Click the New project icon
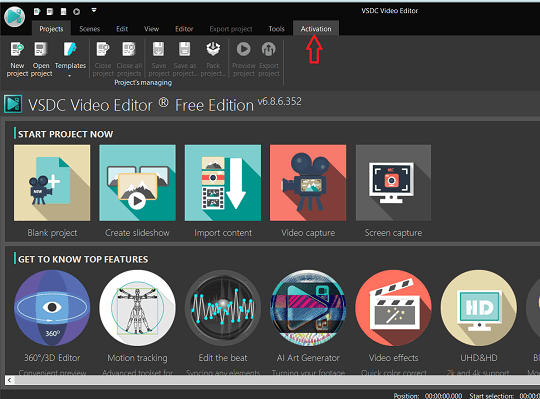 tap(17, 49)
